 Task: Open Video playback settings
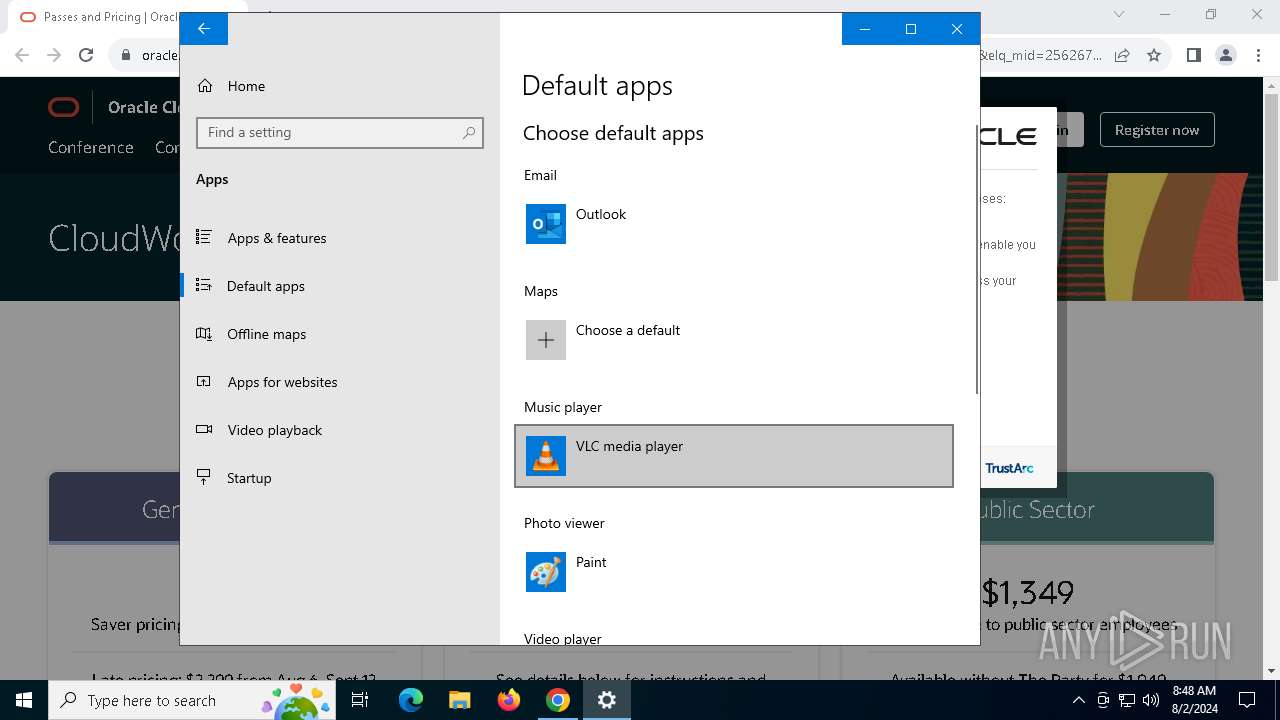[x=340, y=430]
